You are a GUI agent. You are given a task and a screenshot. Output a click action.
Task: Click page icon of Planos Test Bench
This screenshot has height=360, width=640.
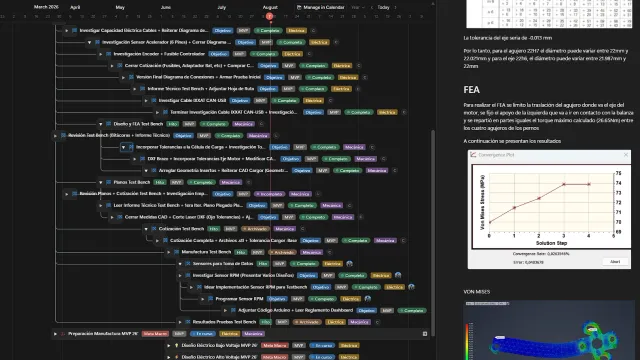coord(109,182)
